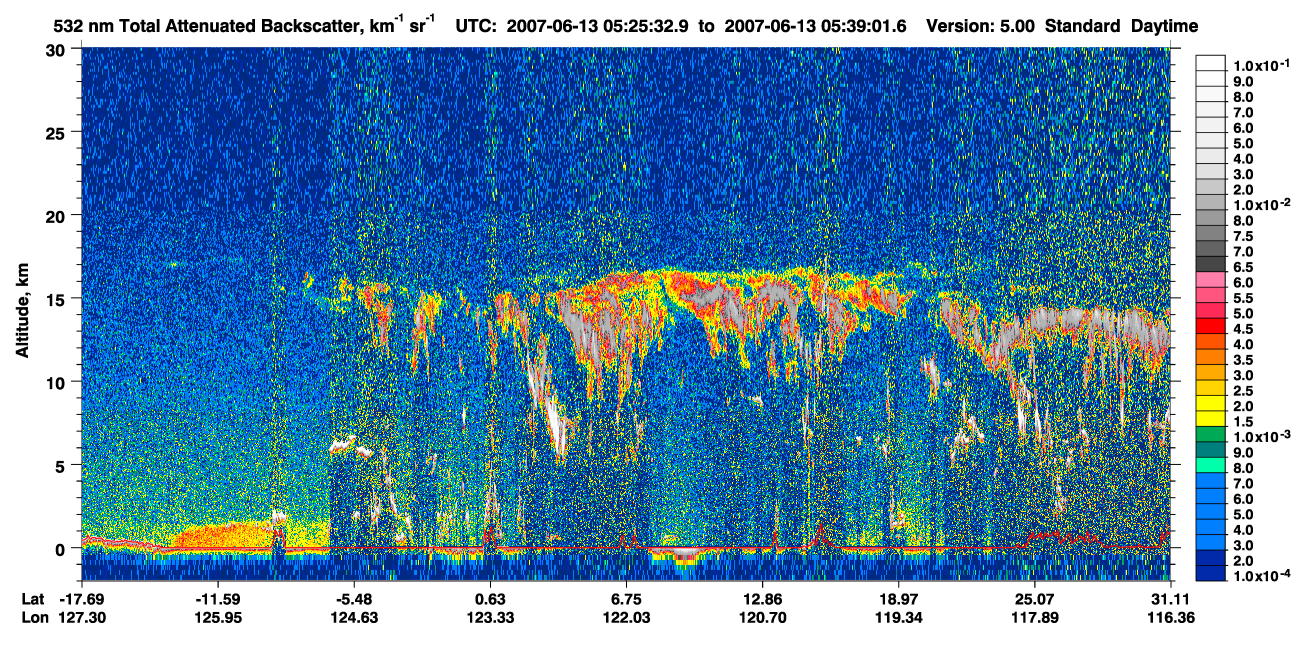The height and width of the screenshot is (667, 1300).
Task: Click latitude value '0.63'
Action: pos(490,599)
